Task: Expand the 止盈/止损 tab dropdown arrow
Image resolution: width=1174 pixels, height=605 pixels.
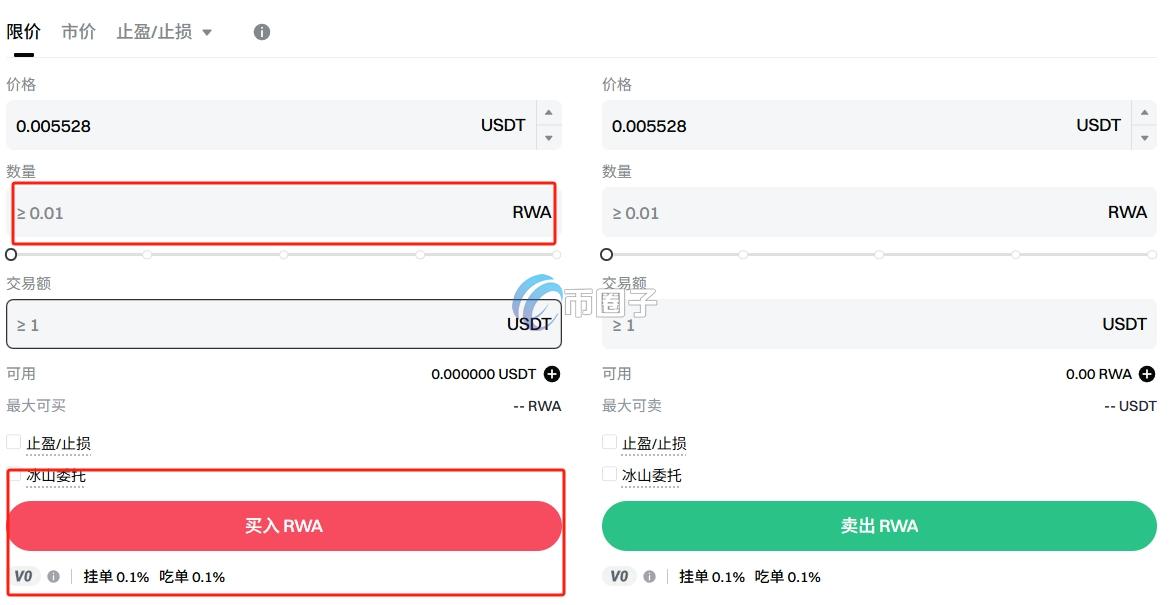Action: click(208, 31)
